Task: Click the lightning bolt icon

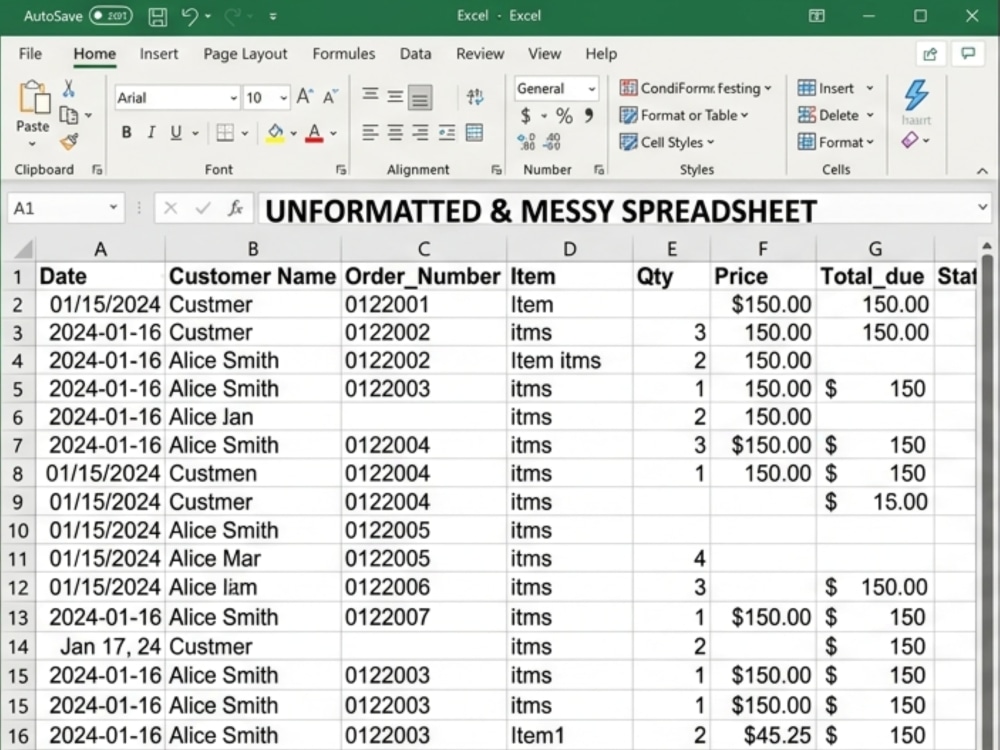Action: click(916, 94)
